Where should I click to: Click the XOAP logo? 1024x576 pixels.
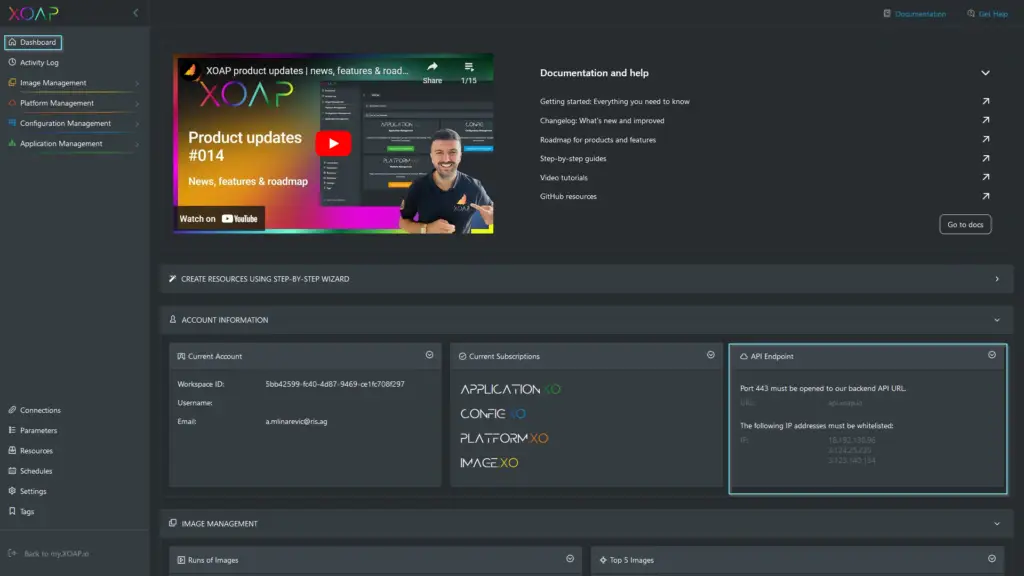click(33, 13)
